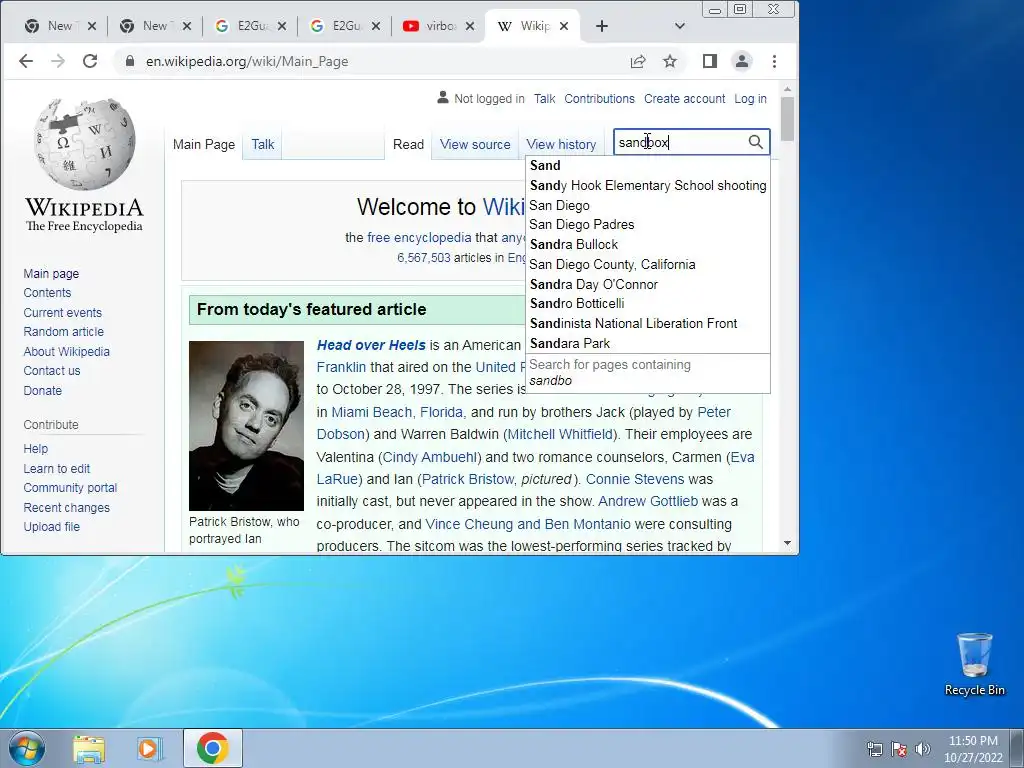Image resolution: width=1024 pixels, height=768 pixels.
Task: Select the Recycle Bin desktop icon
Action: point(974,664)
